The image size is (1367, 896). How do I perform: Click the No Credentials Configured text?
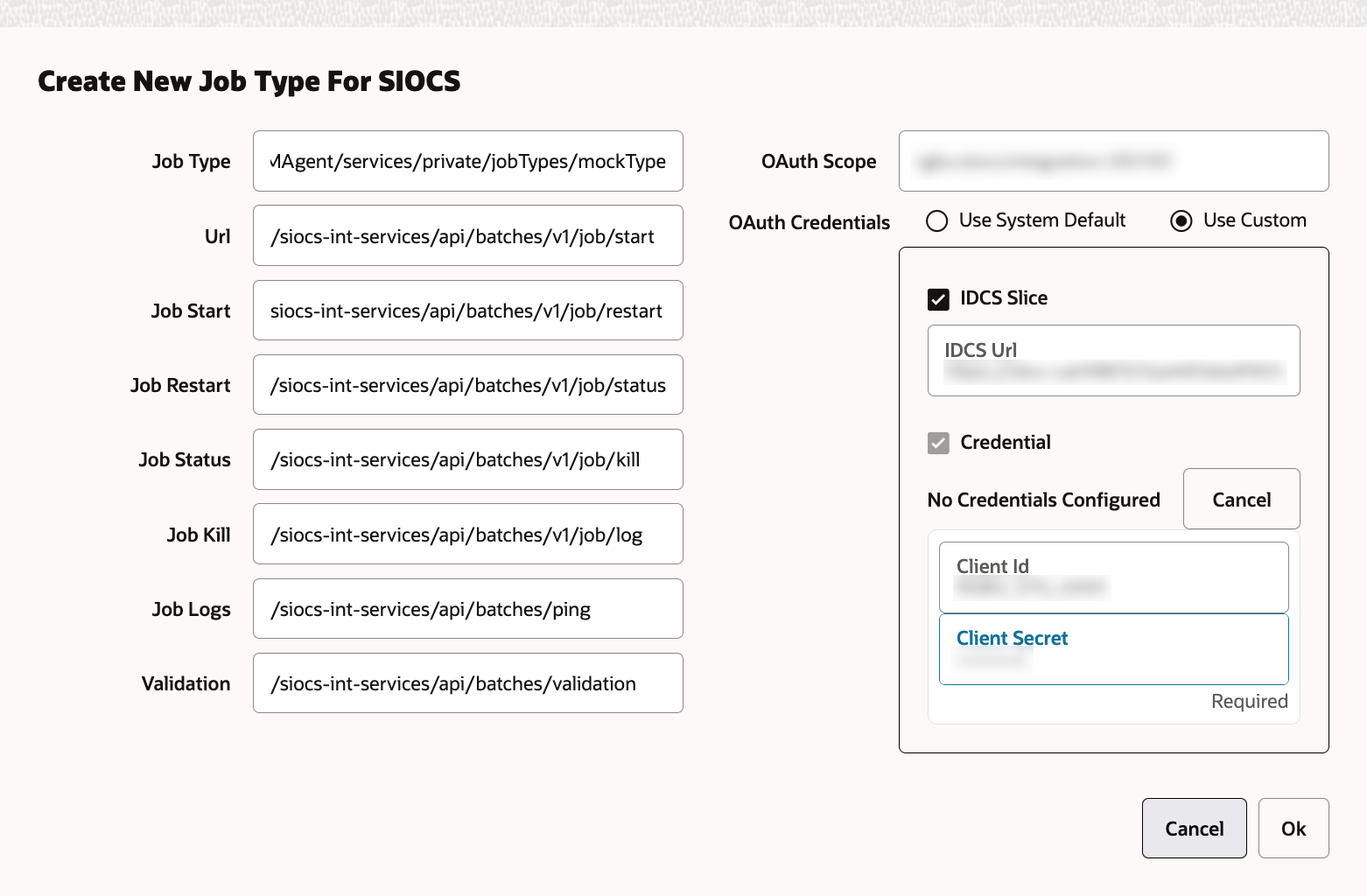[1044, 500]
